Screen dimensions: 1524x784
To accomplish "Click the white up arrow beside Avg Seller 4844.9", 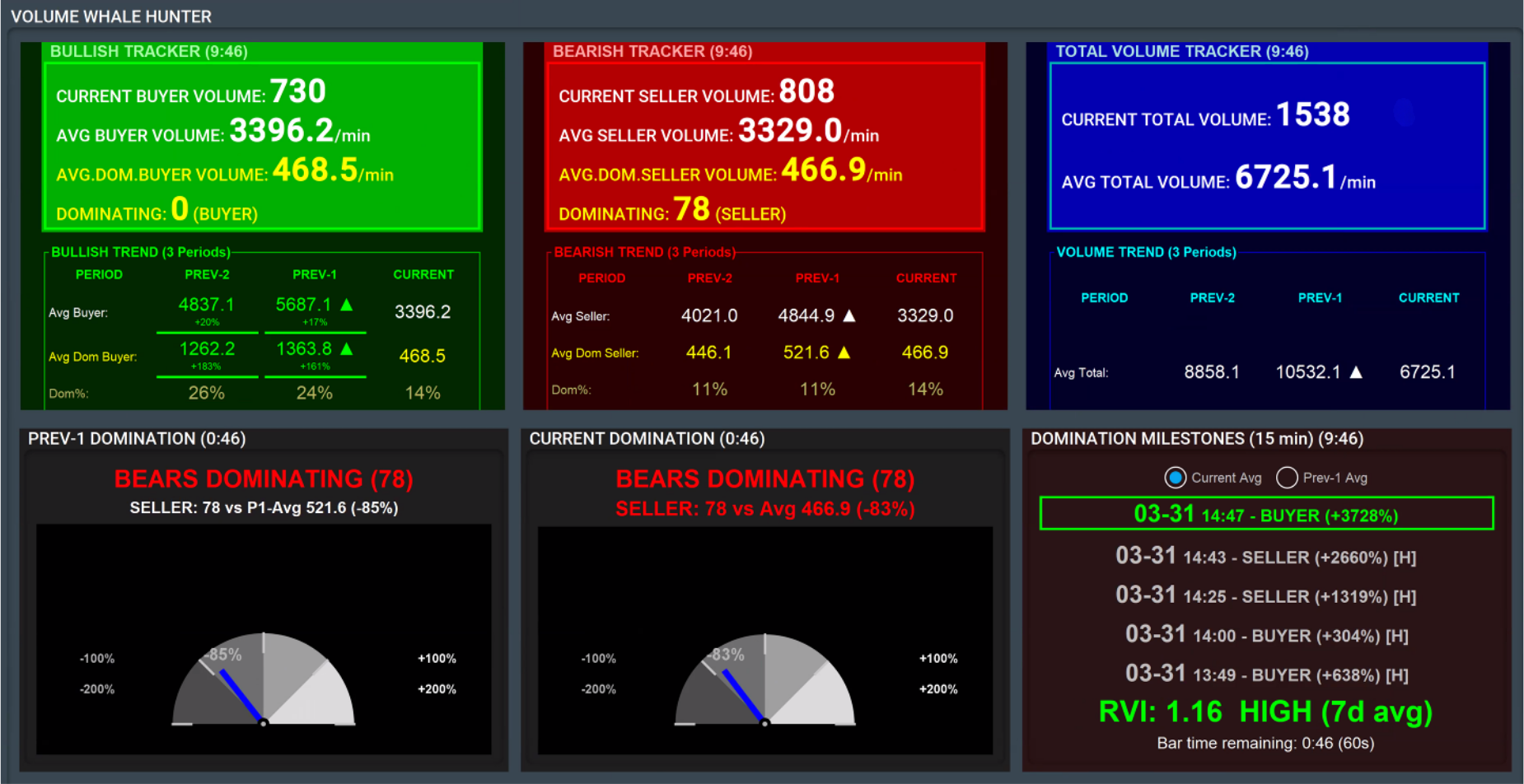I will pos(849,315).
